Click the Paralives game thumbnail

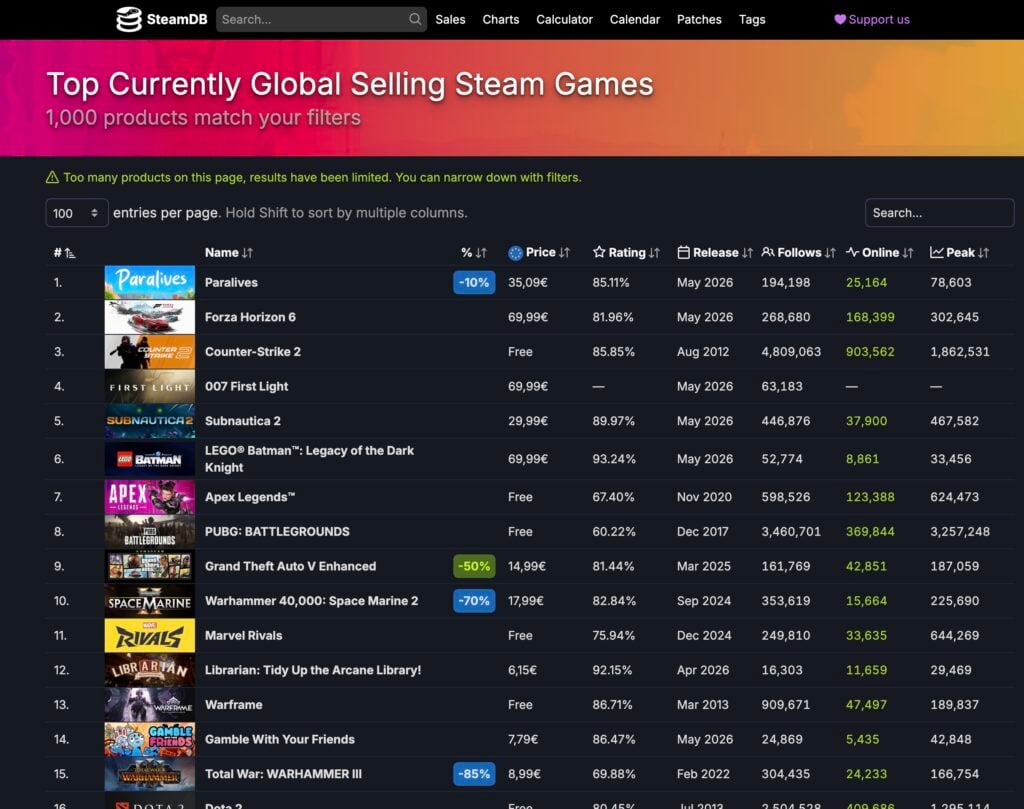point(150,282)
